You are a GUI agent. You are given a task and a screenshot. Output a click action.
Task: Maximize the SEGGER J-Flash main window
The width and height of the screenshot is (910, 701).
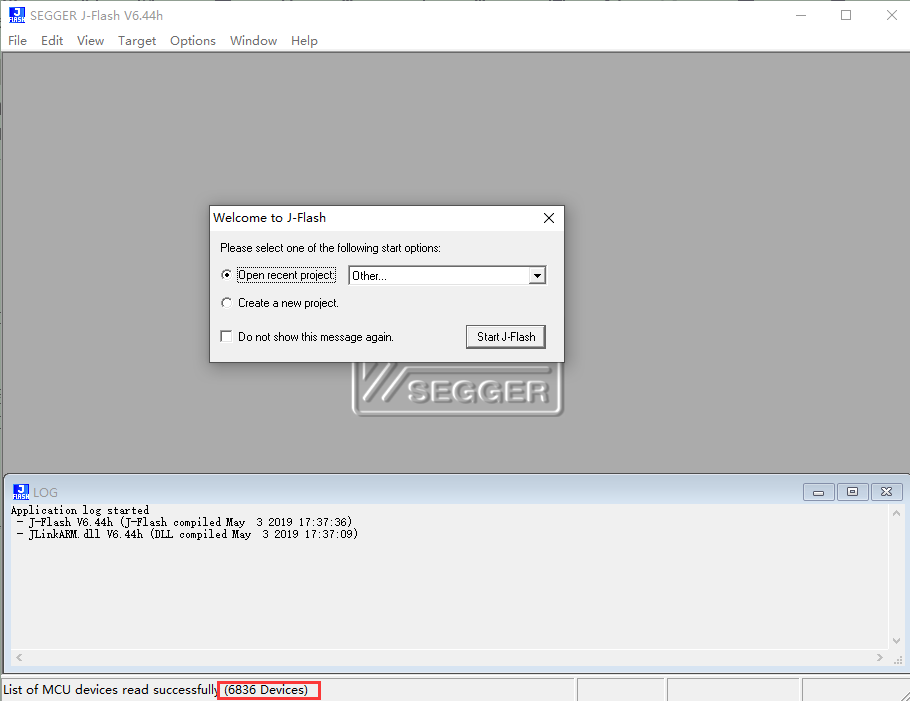pos(846,15)
